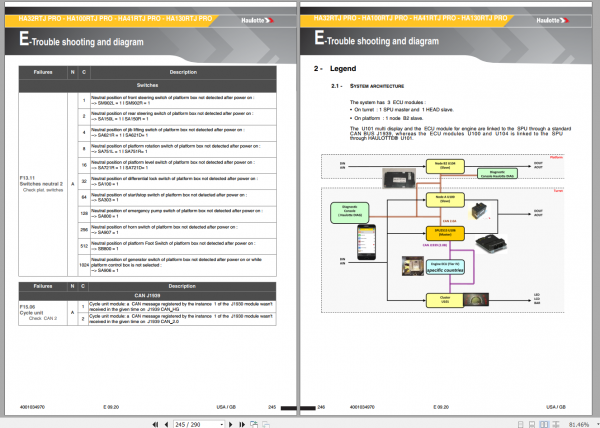Jump to the last page
This screenshot has width=600, height=428.
242,424
